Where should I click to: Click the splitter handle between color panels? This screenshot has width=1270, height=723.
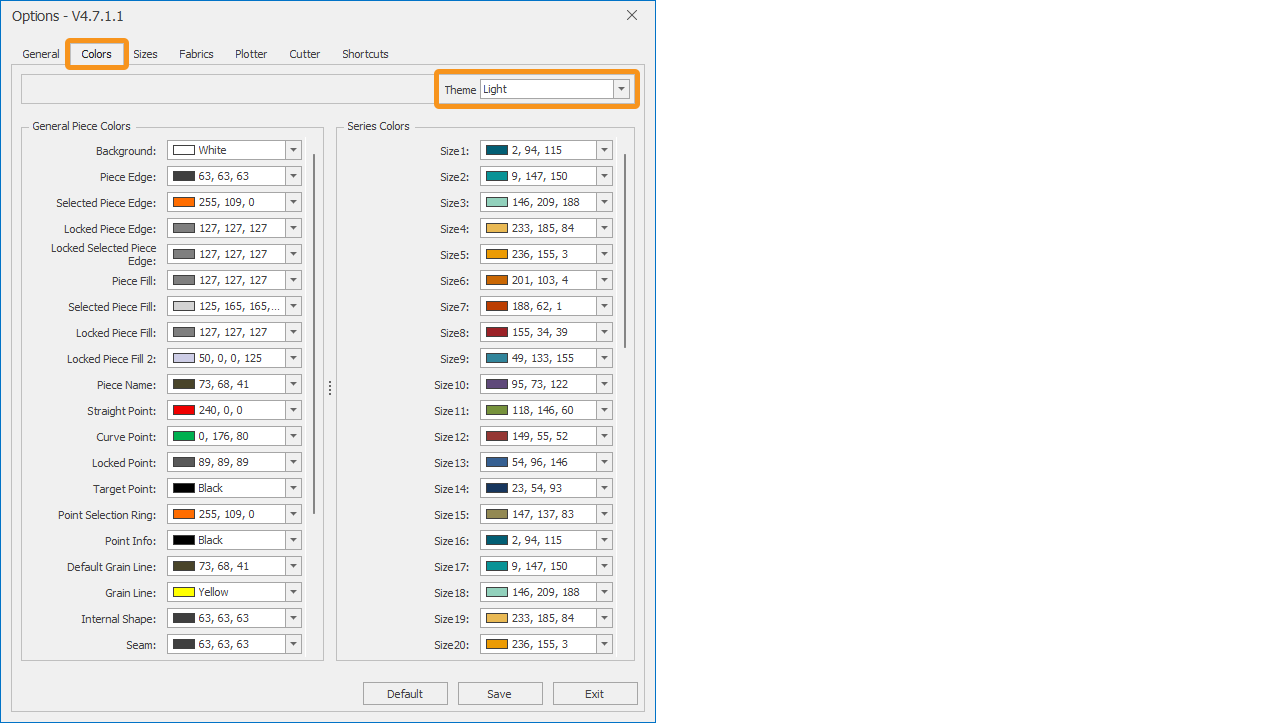point(330,388)
